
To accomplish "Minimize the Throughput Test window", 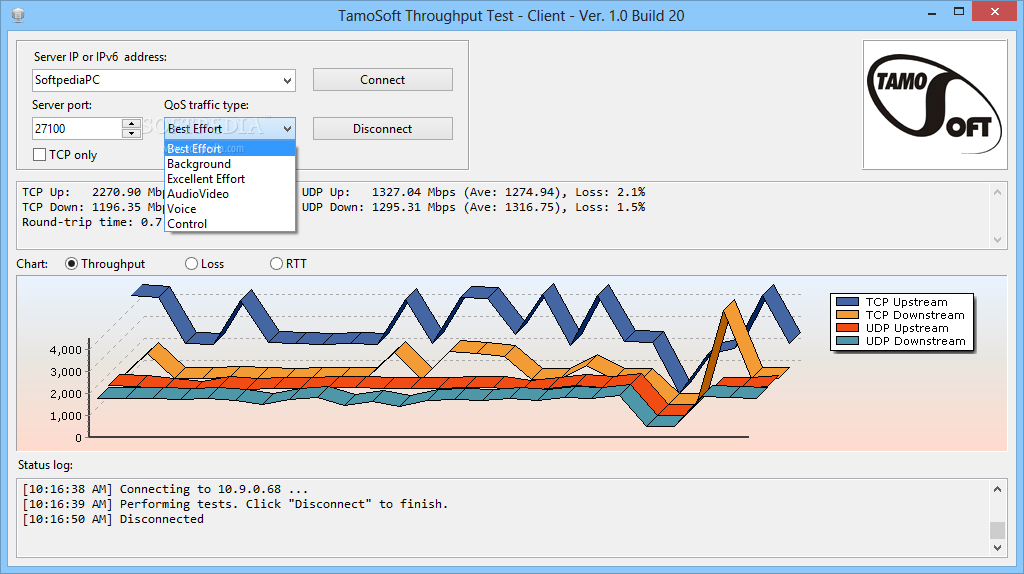I will click(932, 12).
